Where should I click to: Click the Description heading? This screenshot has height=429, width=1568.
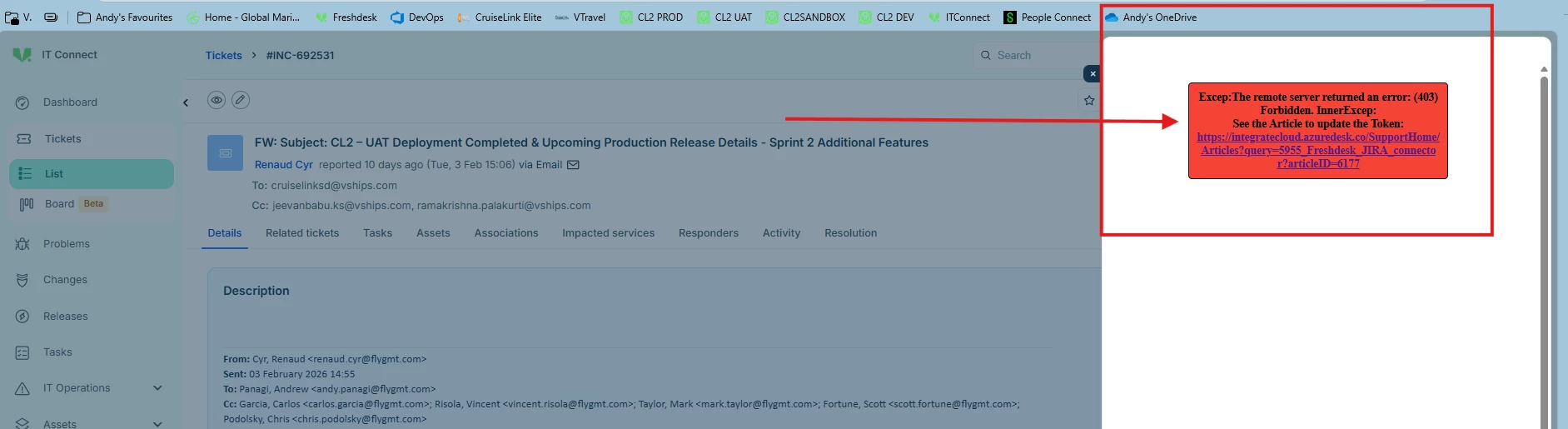pos(256,291)
